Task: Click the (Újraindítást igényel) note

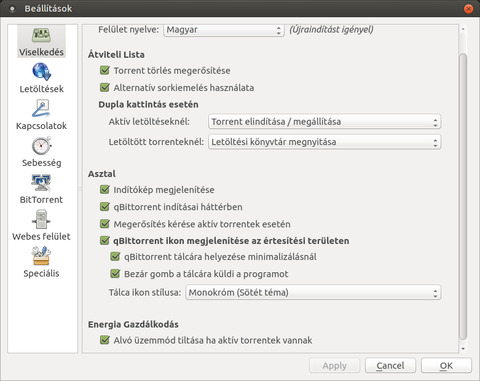Action: click(x=331, y=29)
